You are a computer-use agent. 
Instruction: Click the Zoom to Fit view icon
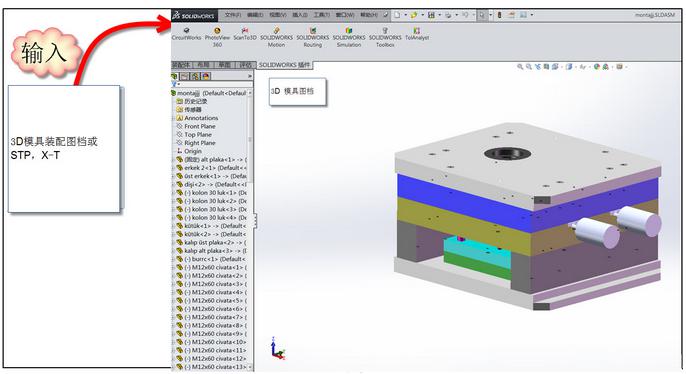[520, 67]
